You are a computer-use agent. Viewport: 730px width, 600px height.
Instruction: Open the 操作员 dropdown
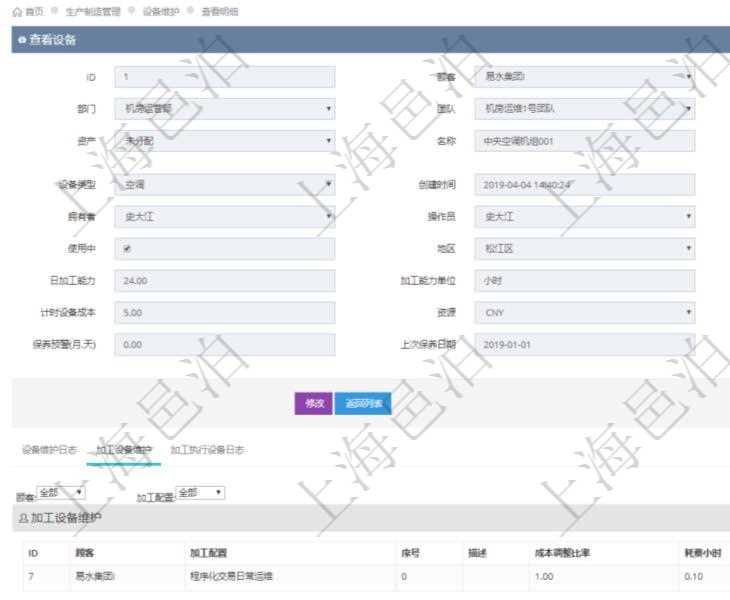point(584,216)
